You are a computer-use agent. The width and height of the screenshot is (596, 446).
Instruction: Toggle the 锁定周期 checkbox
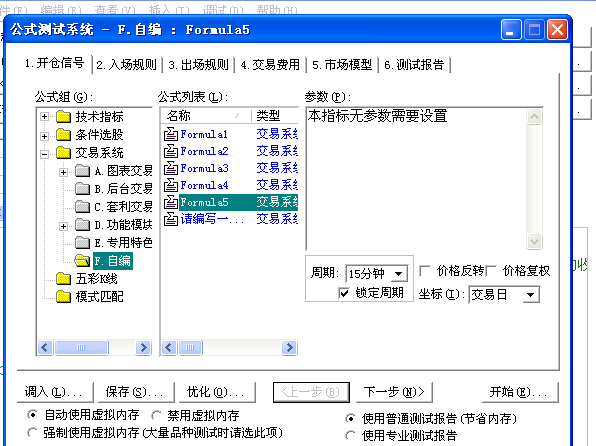pos(344,293)
